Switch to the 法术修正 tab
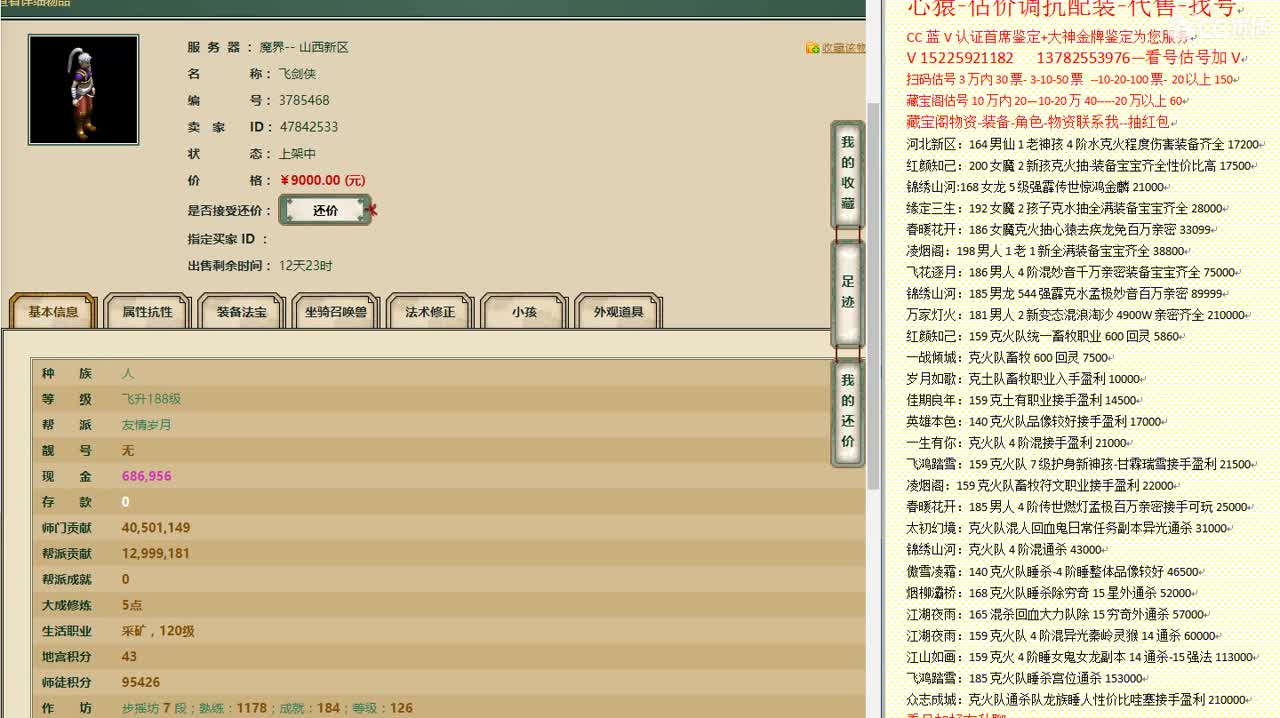This screenshot has width=1280, height=718. [x=430, y=312]
